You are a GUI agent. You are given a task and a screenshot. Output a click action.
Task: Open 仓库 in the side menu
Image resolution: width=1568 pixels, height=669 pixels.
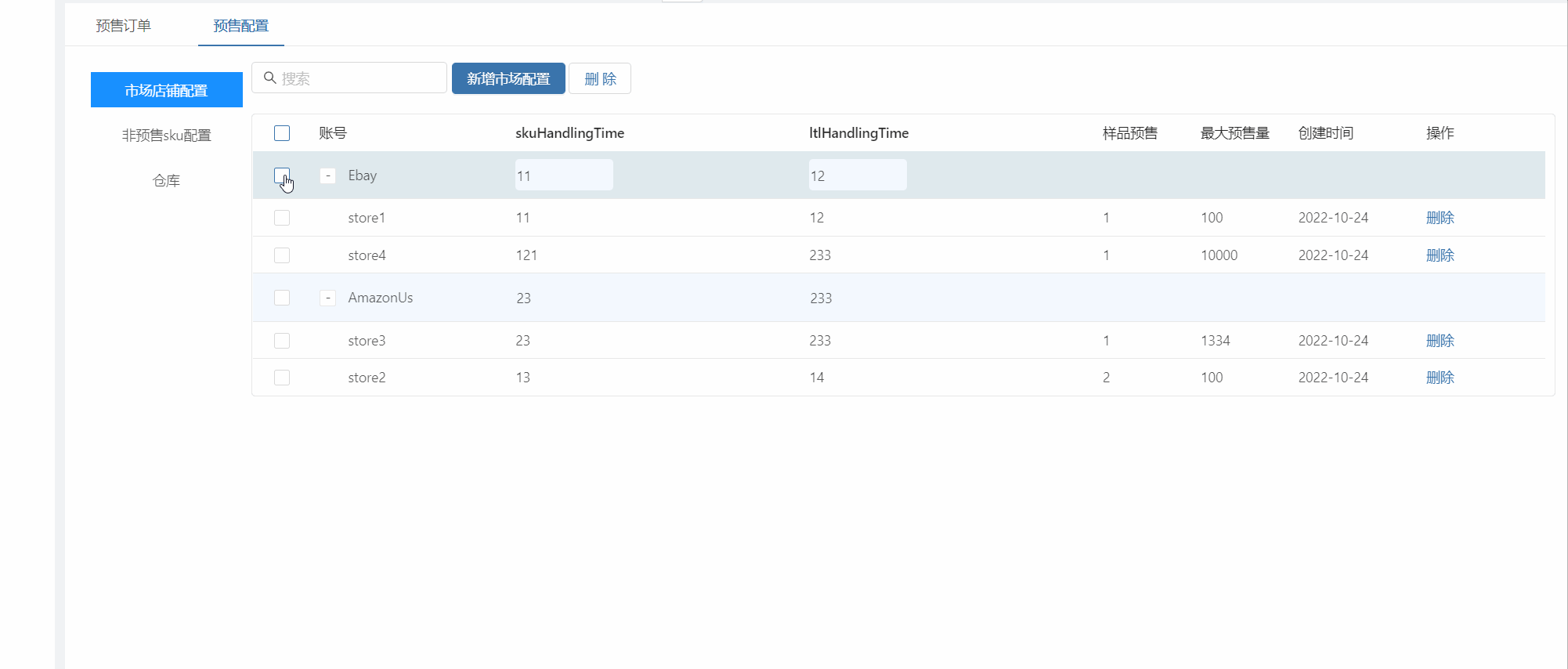[x=167, y=181]
